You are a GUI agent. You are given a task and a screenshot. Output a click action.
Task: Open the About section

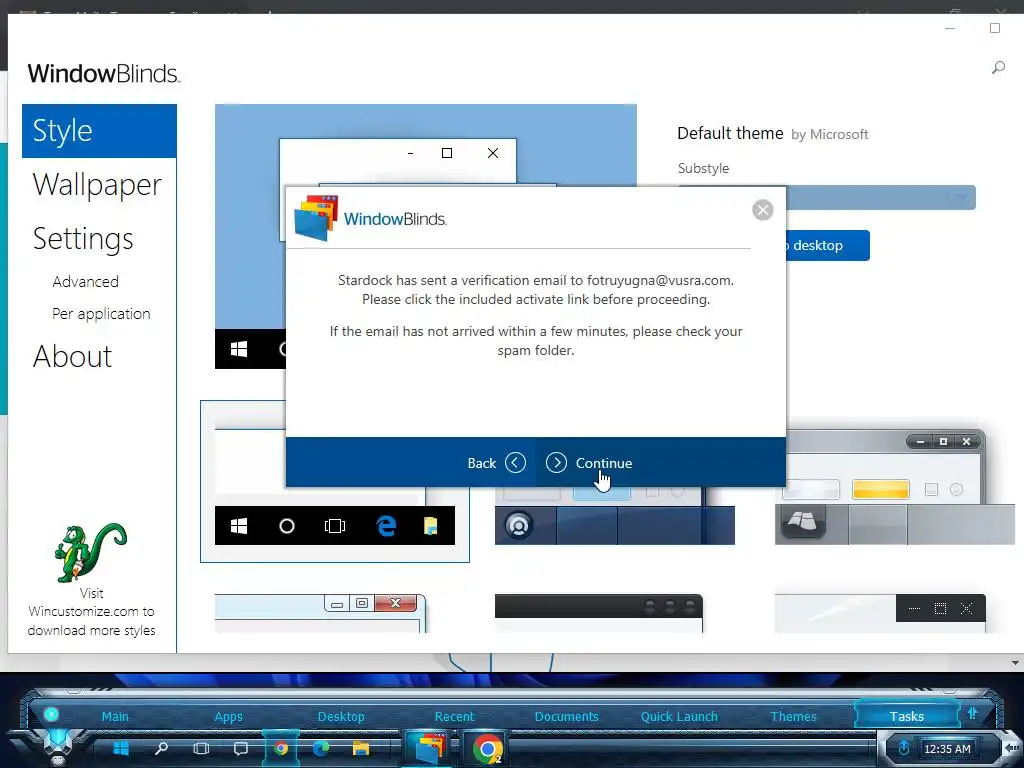tap(72, 357)
